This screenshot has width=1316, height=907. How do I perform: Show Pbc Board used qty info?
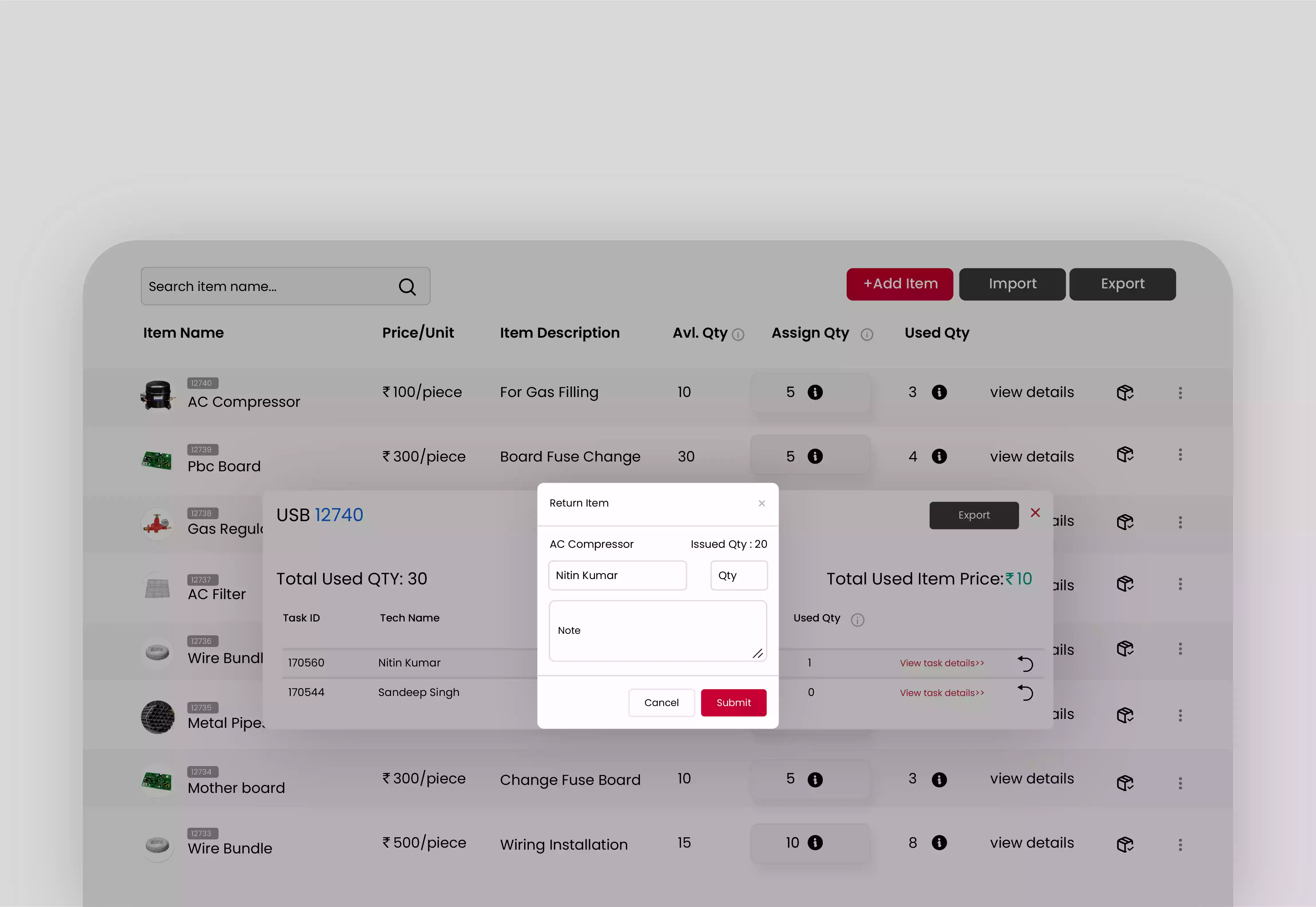939,456
